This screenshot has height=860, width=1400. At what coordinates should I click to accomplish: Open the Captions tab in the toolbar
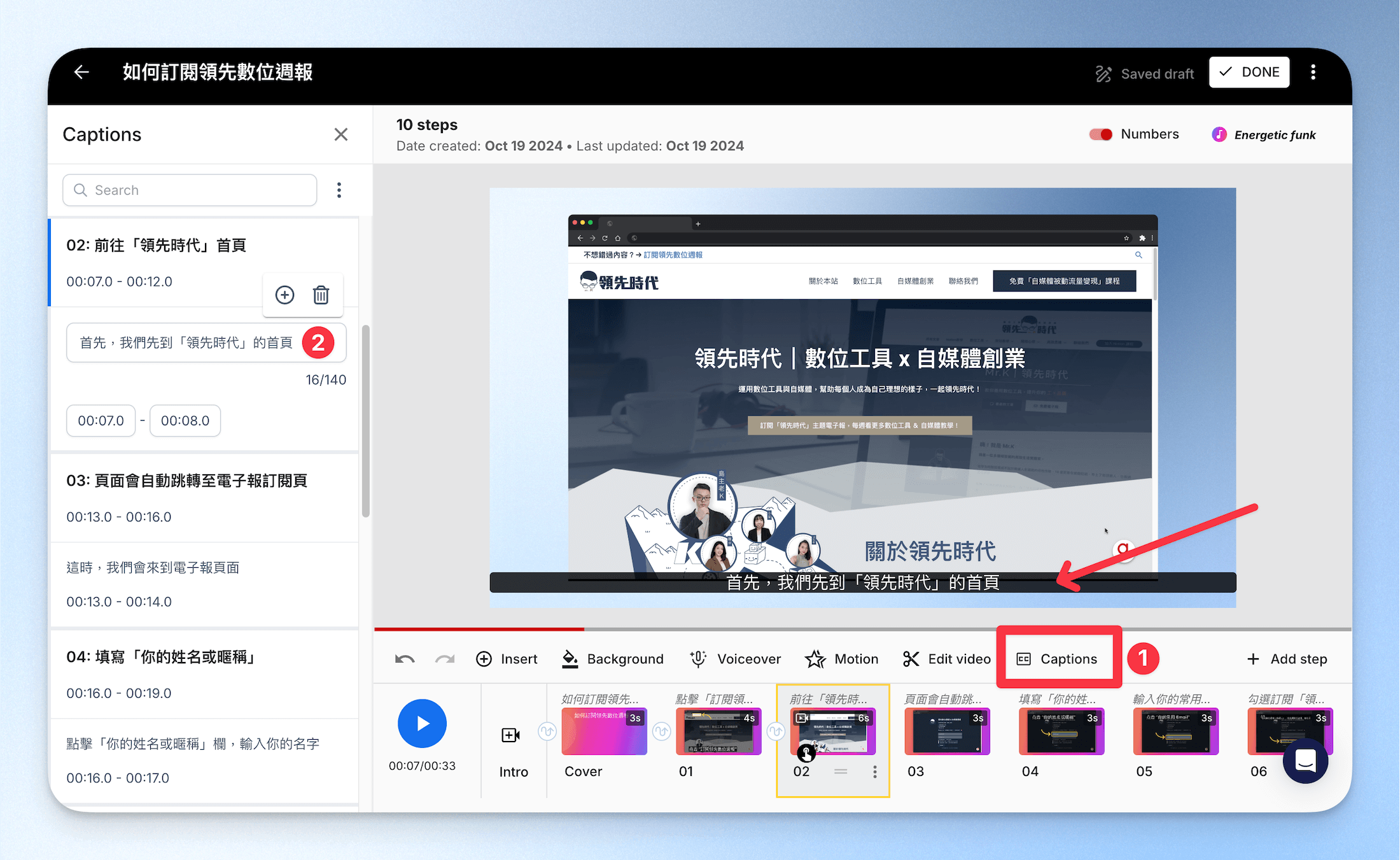[1057, 659]
